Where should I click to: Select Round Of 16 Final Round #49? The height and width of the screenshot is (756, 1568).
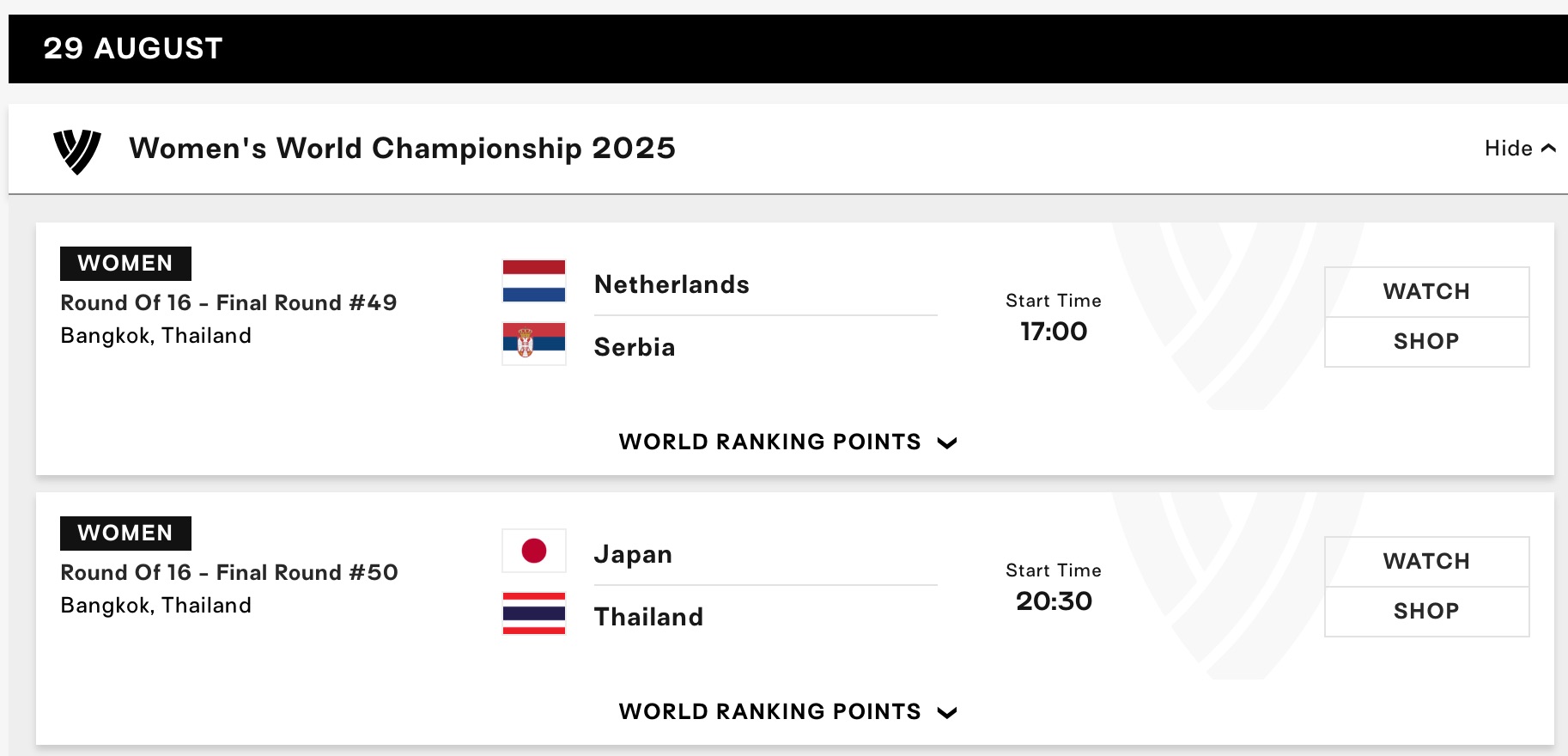coord(228,303)
